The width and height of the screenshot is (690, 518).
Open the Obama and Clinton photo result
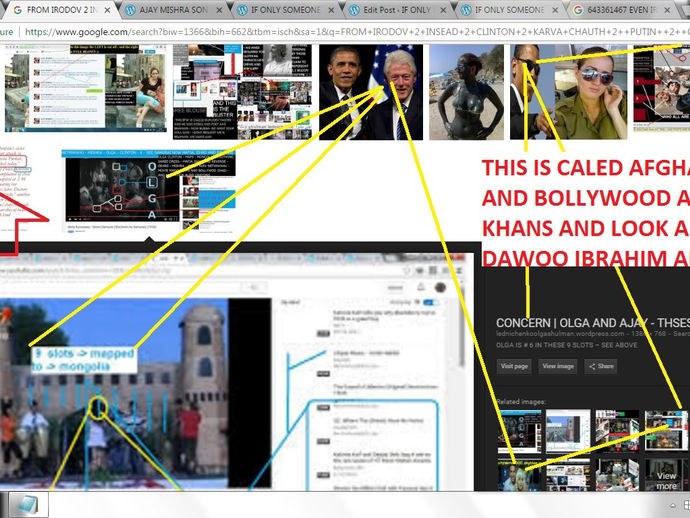tap(371, 92)
